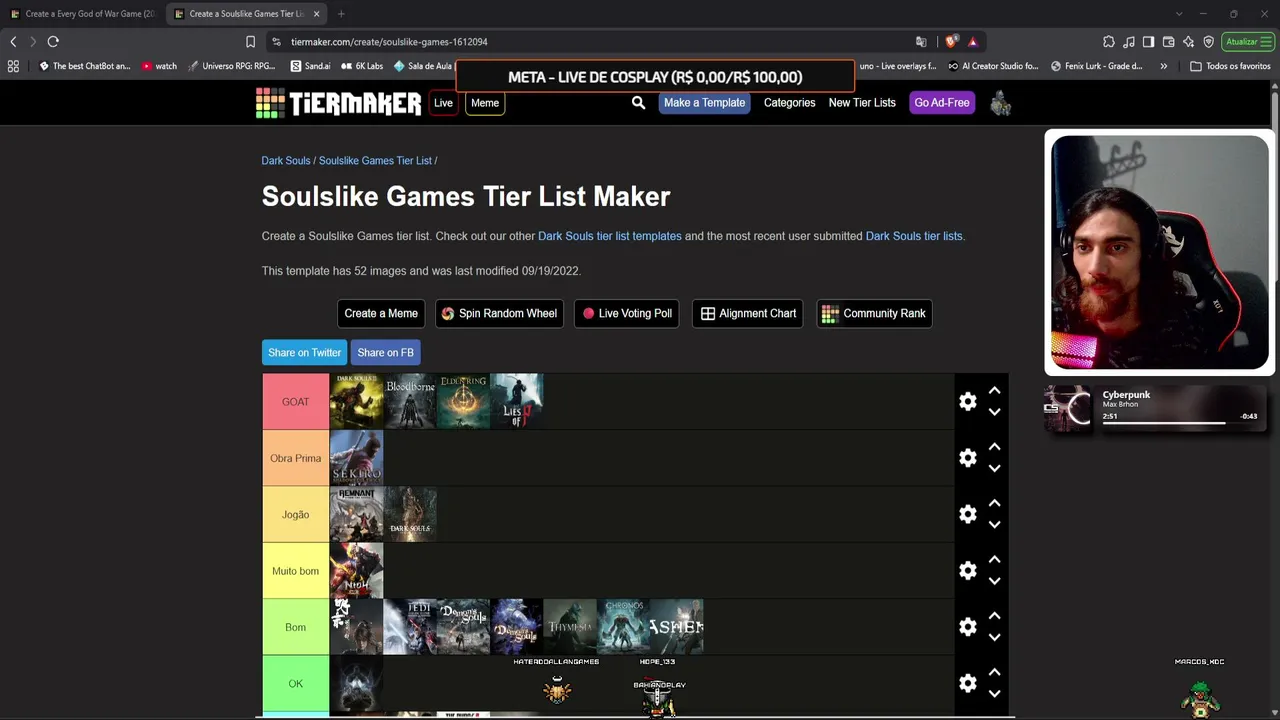Click the Atualizar browser update button
The image size is (1280, 720).
pyautogui.click(x=1249, y=41)
